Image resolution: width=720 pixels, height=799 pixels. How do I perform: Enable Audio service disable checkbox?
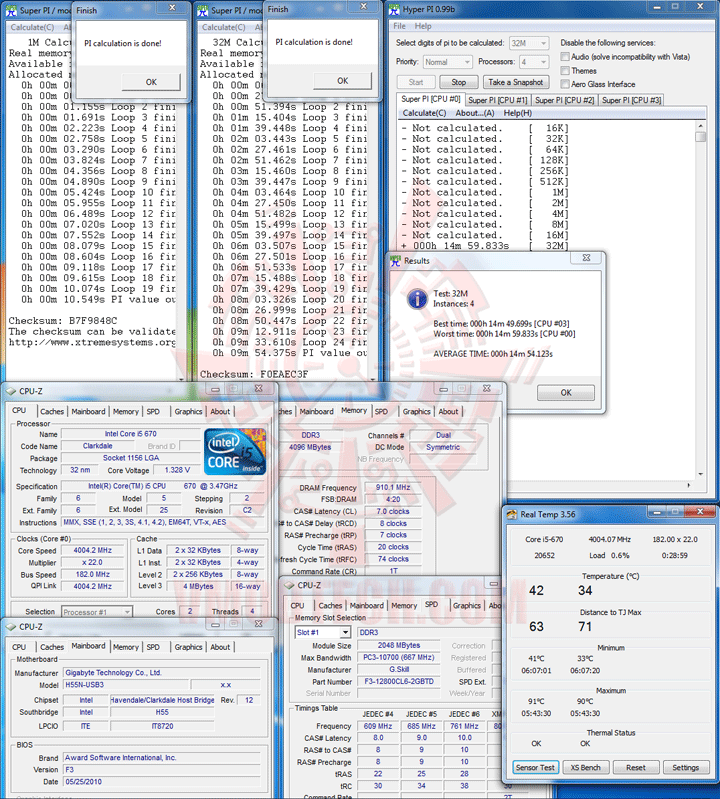click(565, 57)
